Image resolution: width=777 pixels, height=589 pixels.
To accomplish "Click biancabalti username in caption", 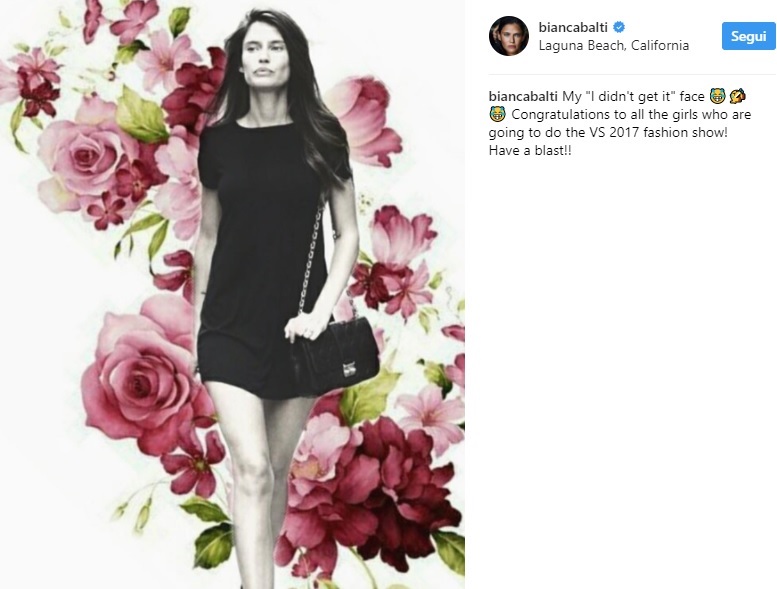I will pos(523,96).
